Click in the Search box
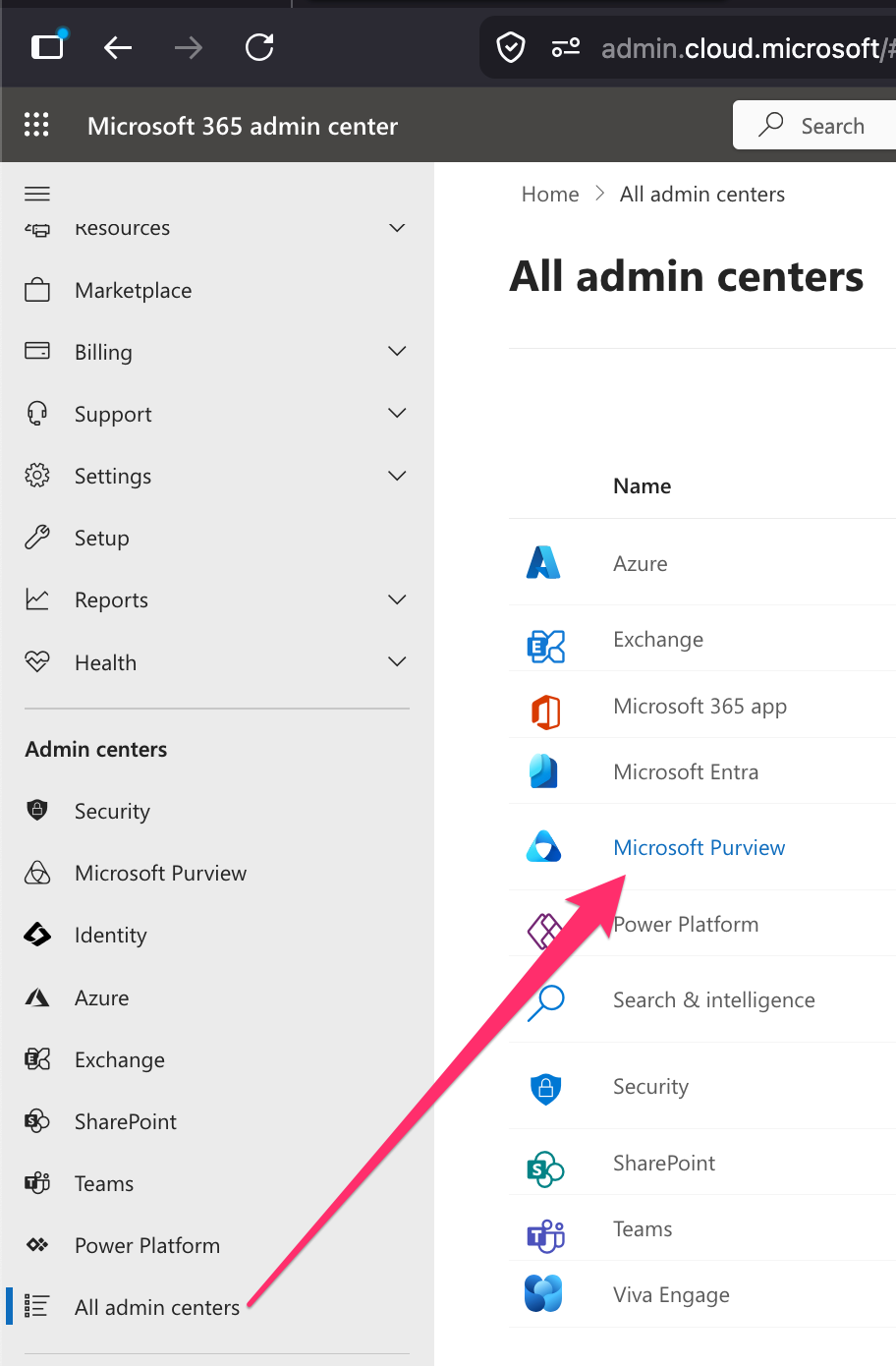The height and width of the screenshot is (1366, 896). tap(814, 125)
